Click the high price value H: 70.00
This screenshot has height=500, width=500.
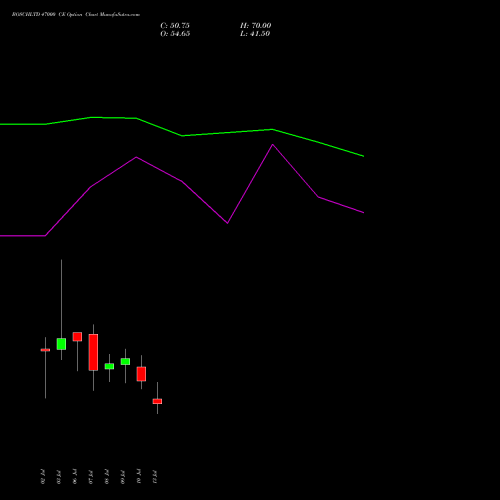(x=255, y=26)
